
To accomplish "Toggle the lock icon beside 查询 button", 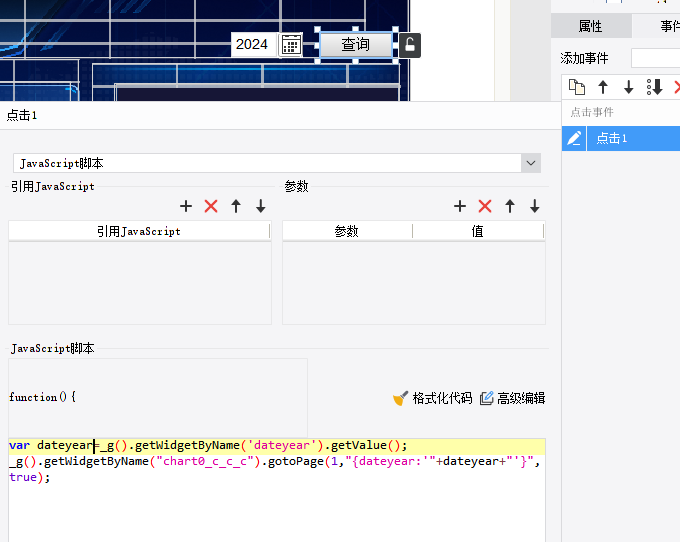I will (409, 45).
